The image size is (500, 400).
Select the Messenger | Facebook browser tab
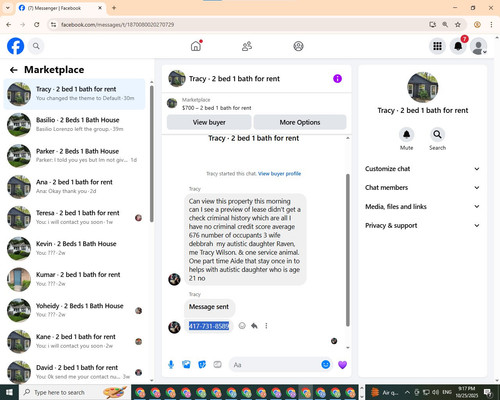pyautogui.click(x=61, y=8)
